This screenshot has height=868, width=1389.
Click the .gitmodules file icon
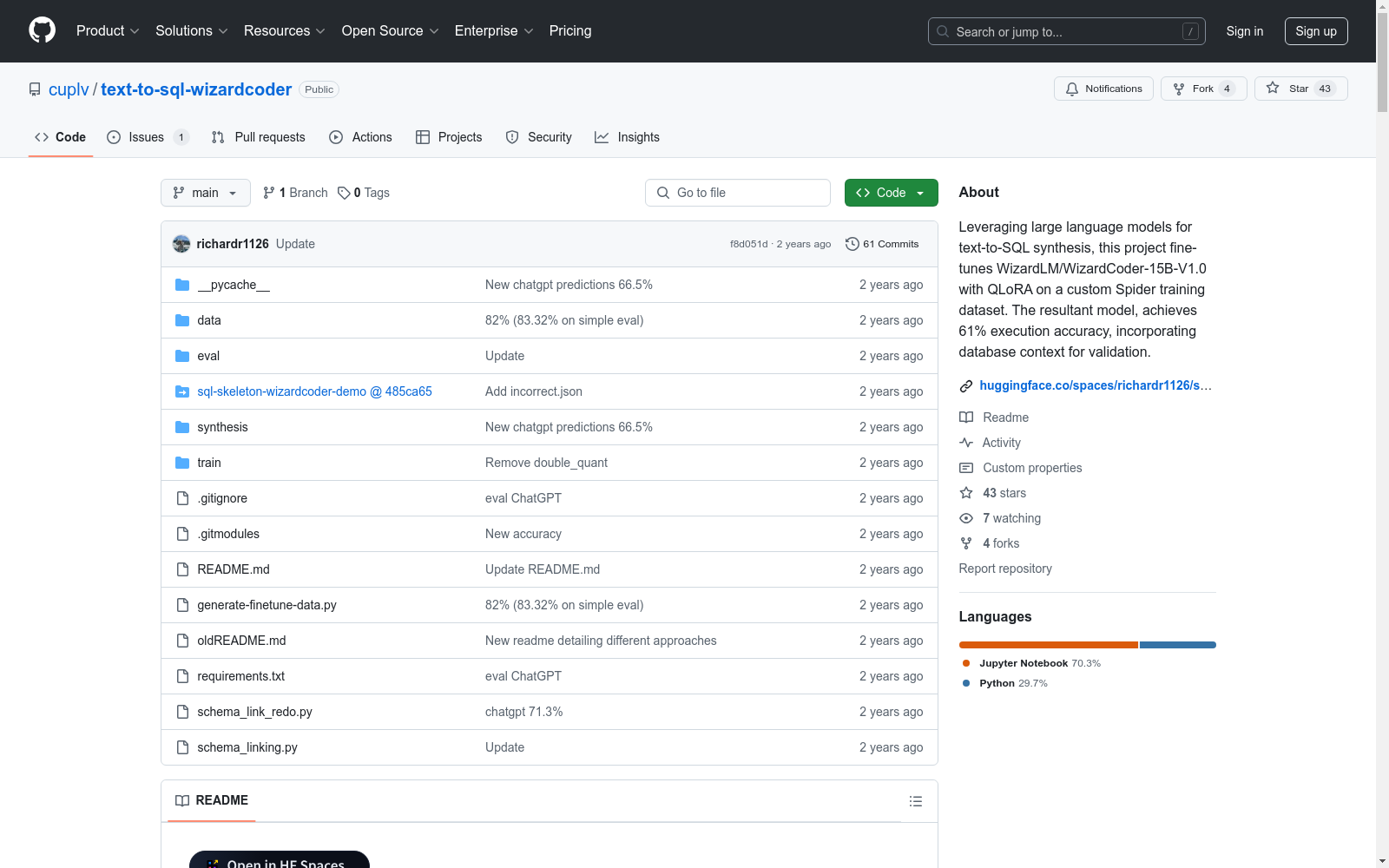(x=182, y=534)
